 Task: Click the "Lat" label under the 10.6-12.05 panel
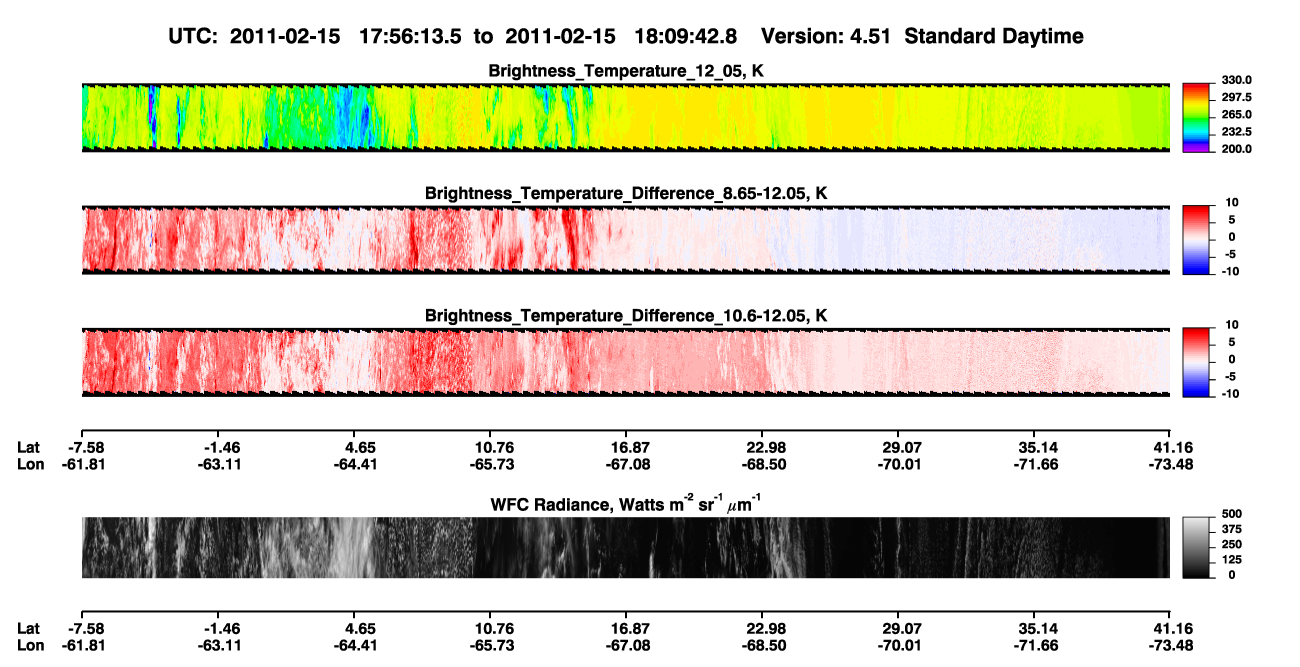coord(28,447)
